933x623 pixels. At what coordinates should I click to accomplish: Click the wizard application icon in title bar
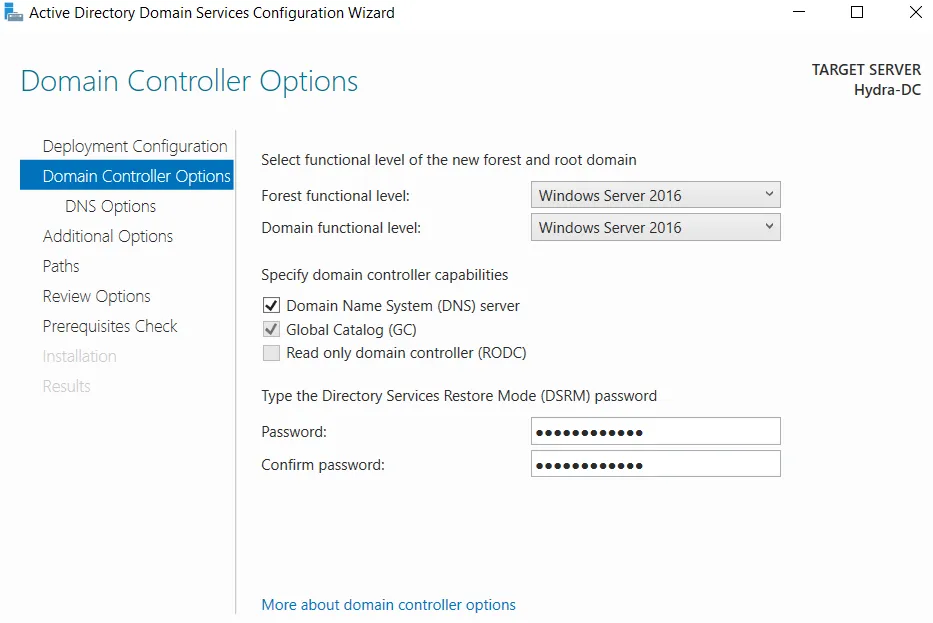[13, 12]
